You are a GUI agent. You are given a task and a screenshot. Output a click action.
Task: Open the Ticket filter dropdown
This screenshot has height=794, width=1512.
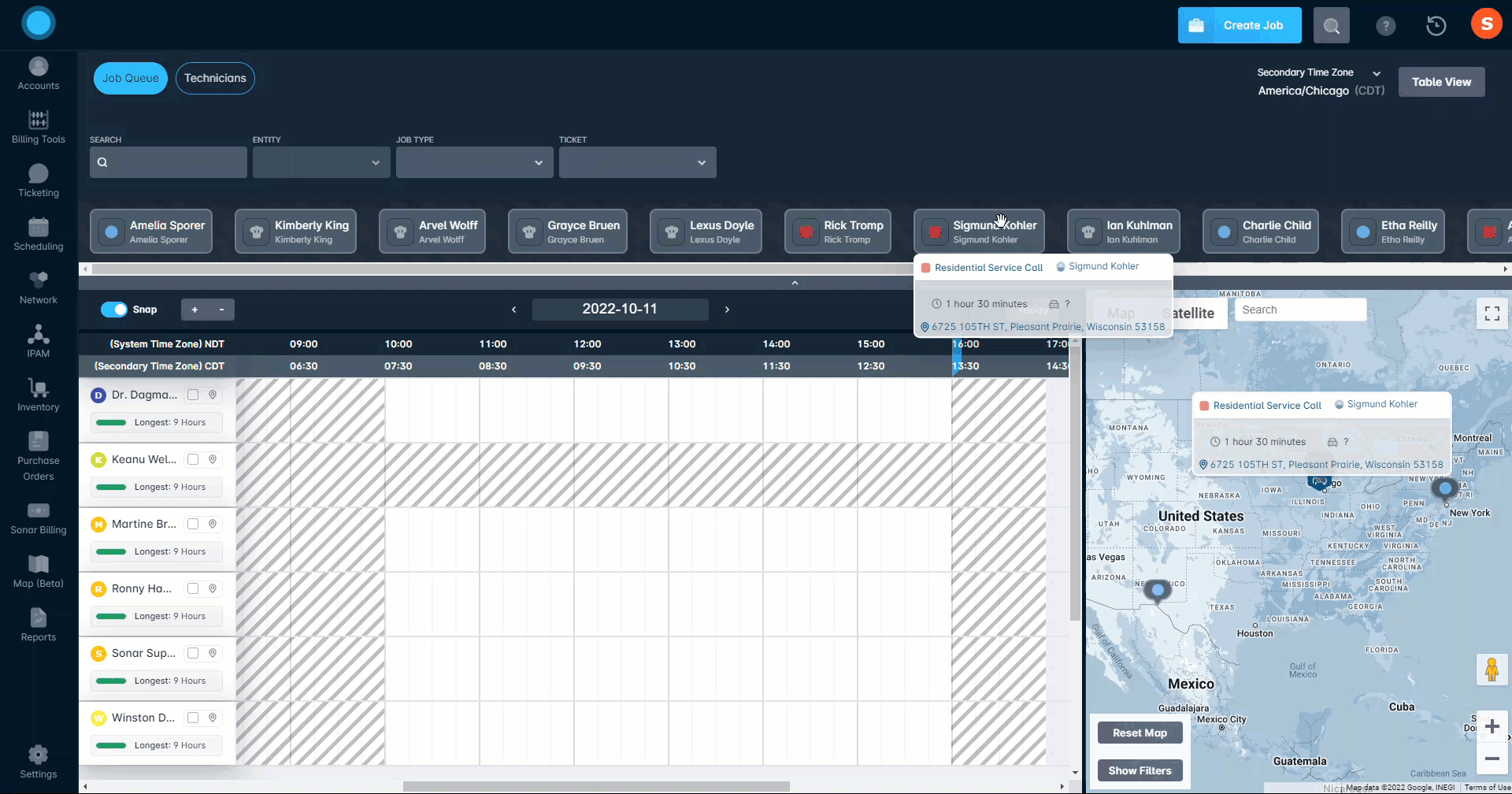coord(637,162)
